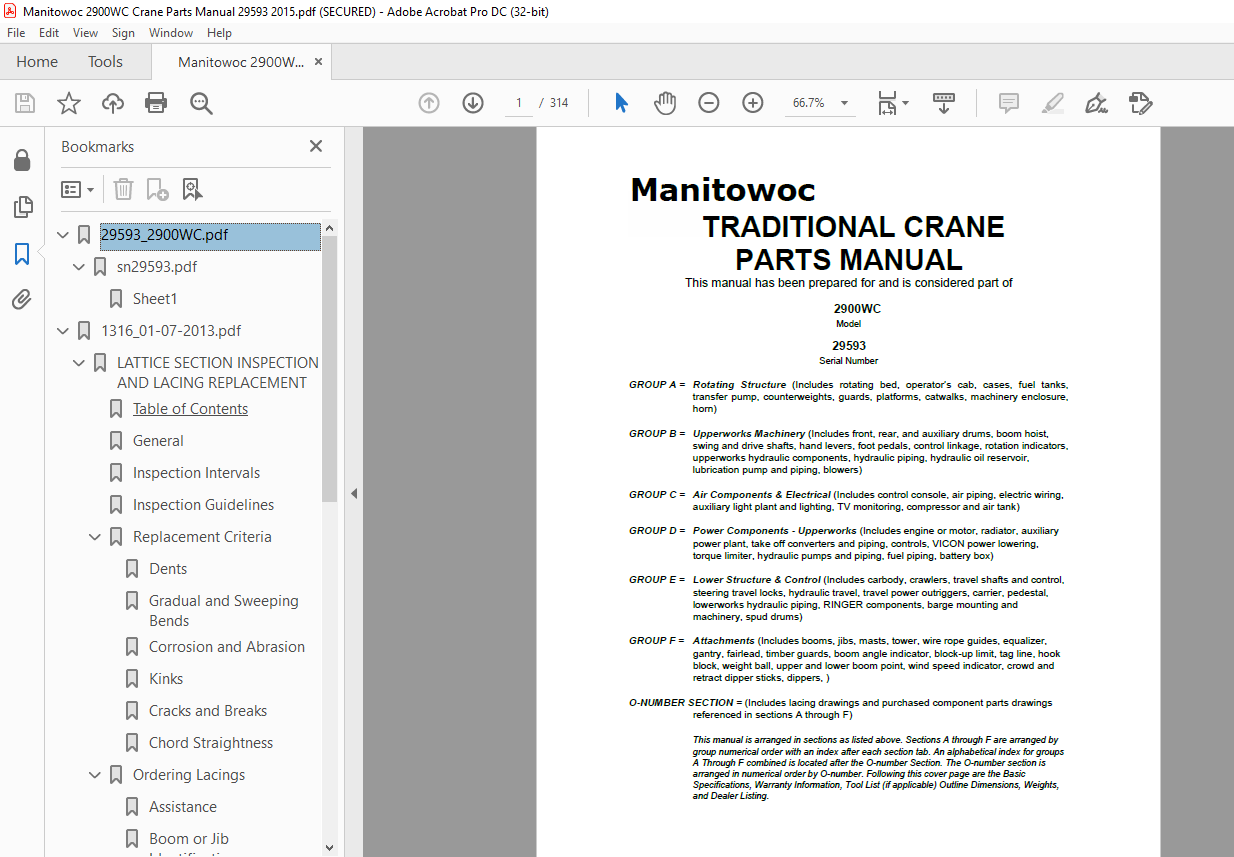
Task: Open the security lock panel in sidebar
Action: tap(22, 160)
